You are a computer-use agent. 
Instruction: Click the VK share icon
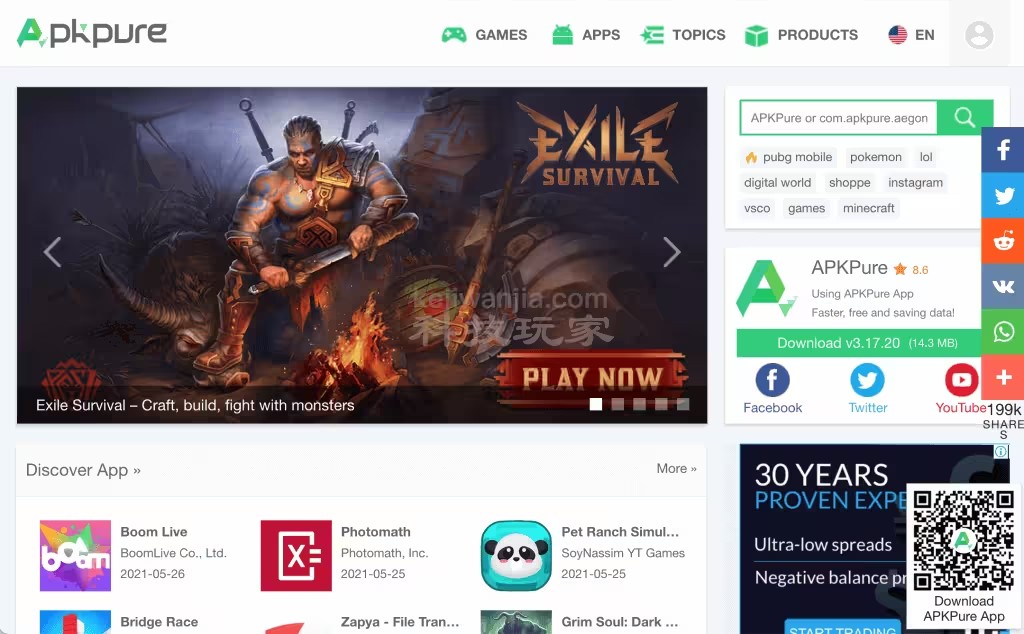tap(1003, 286)
